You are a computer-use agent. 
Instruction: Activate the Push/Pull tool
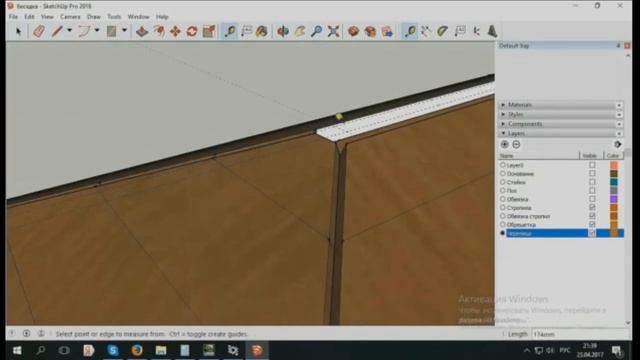(x=142, y=31)
